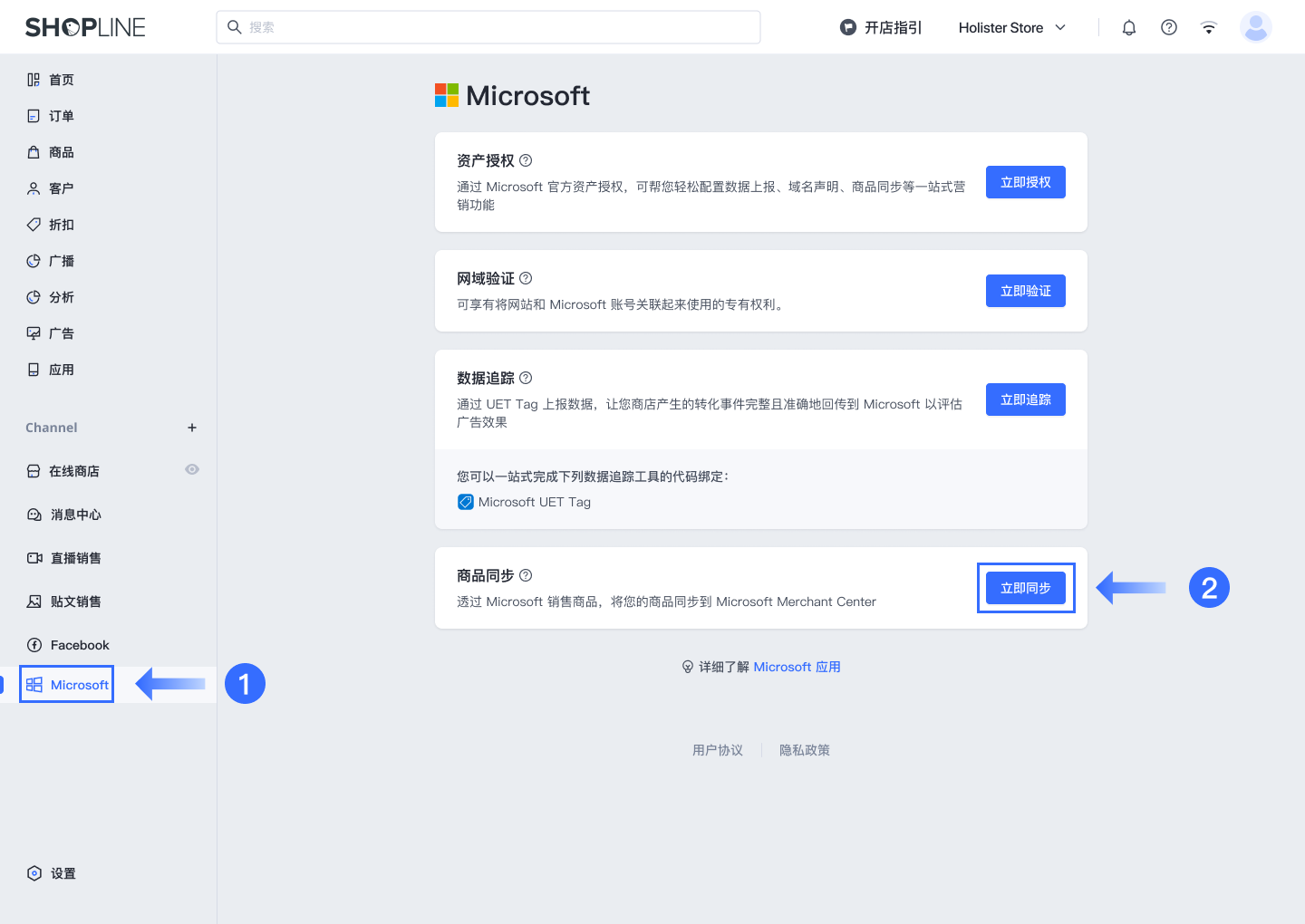Click the wifi status icon
The image size is (1305, 924).
[x=1209, y=27]
